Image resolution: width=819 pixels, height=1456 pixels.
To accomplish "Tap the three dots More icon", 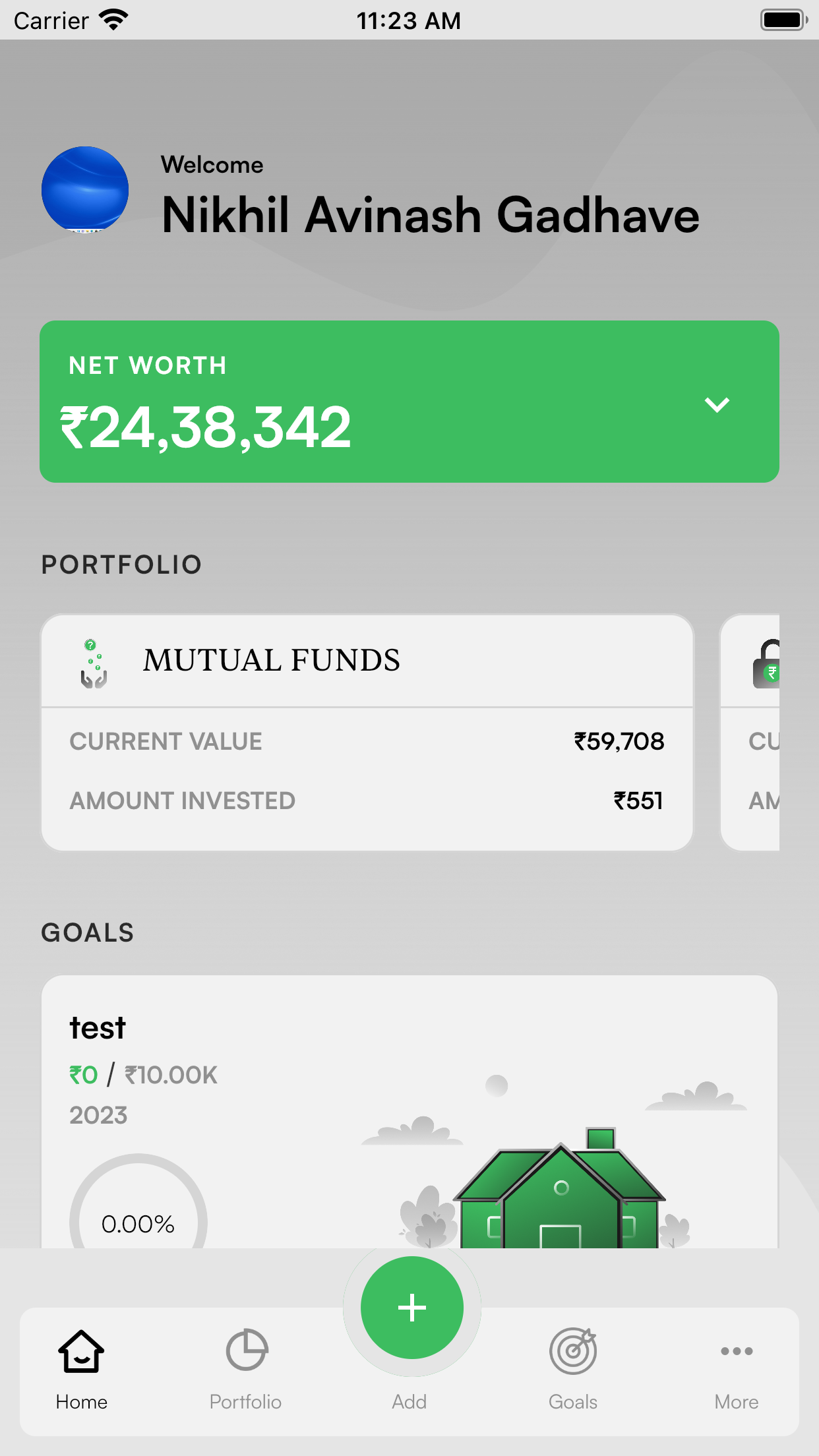I will pos(737,1351).
